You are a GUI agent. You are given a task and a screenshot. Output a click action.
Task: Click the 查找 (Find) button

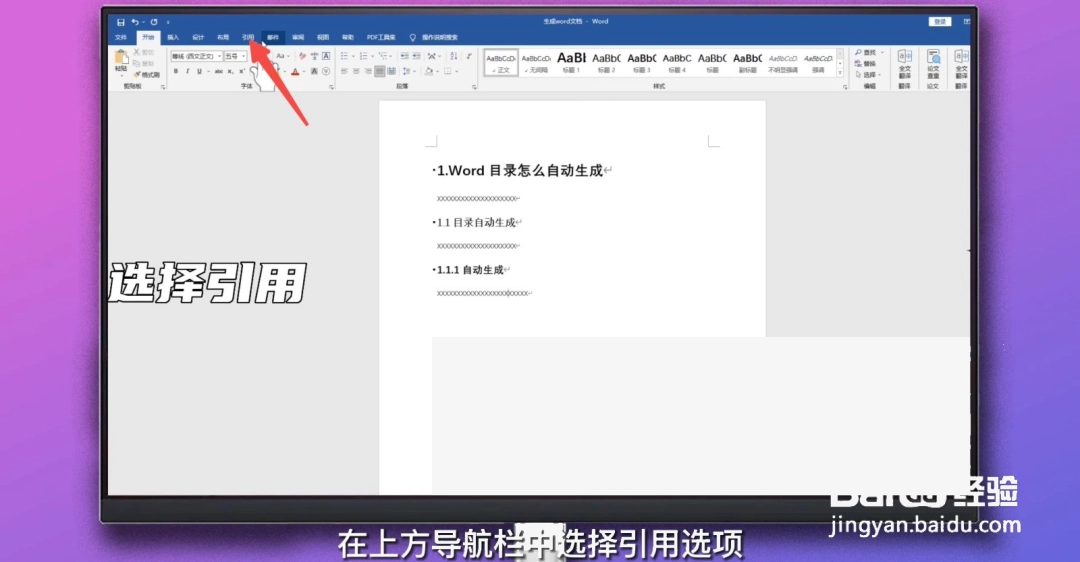click(x=869, y=52)
